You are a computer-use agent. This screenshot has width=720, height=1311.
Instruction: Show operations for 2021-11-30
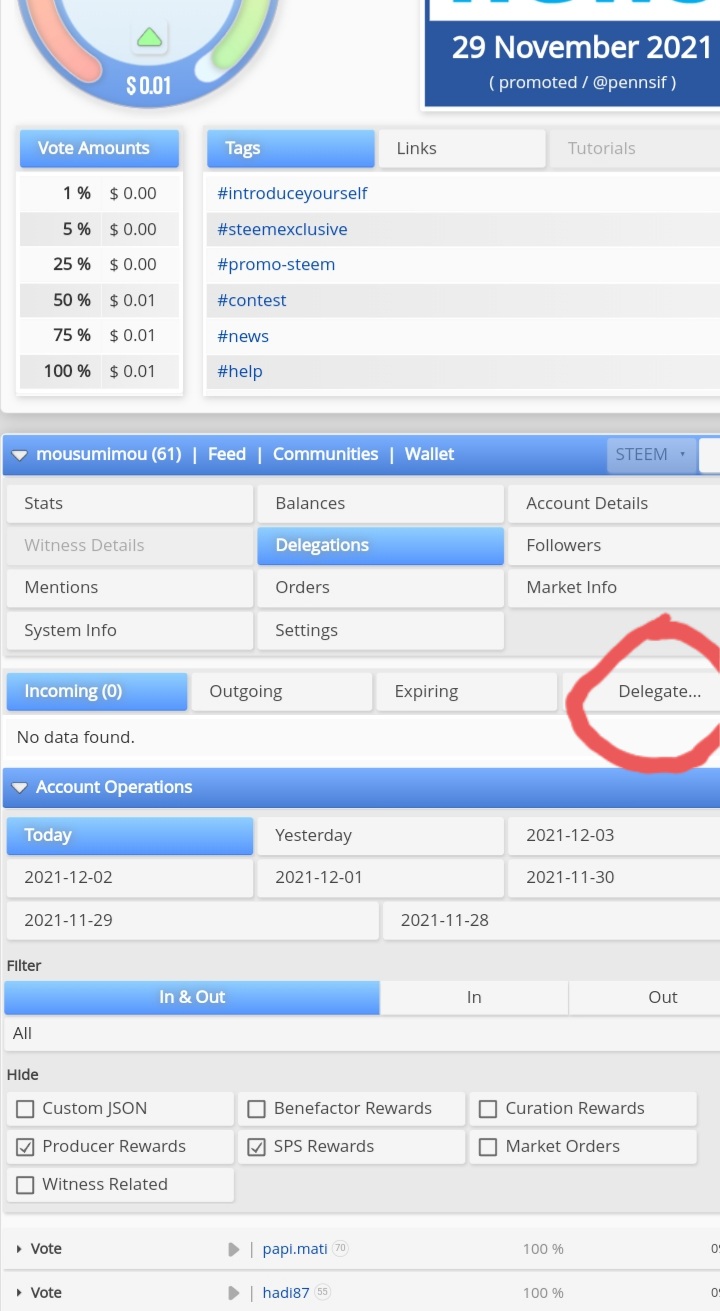click(x=614, y=877)
